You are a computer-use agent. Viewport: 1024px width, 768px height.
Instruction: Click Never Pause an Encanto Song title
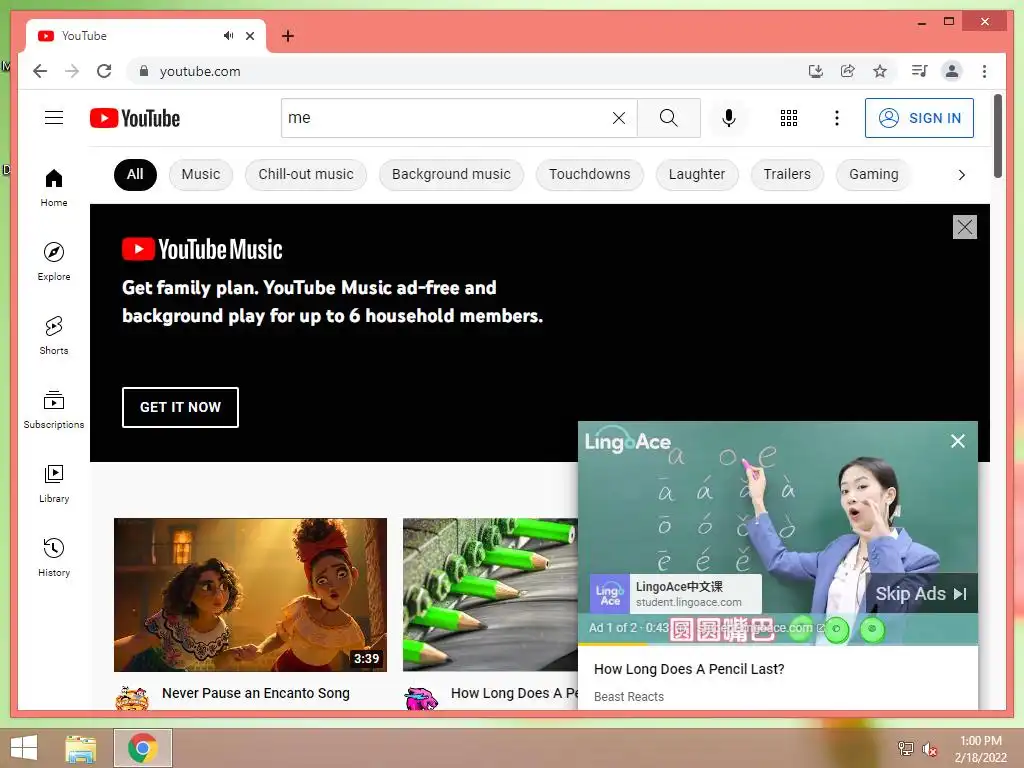click(x=255, y=693)
